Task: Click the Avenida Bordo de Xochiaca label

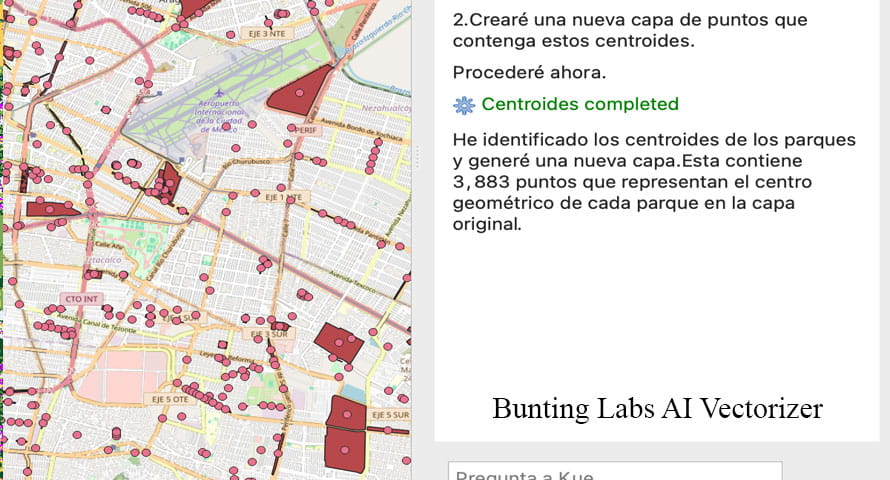Action: point(362,129)
